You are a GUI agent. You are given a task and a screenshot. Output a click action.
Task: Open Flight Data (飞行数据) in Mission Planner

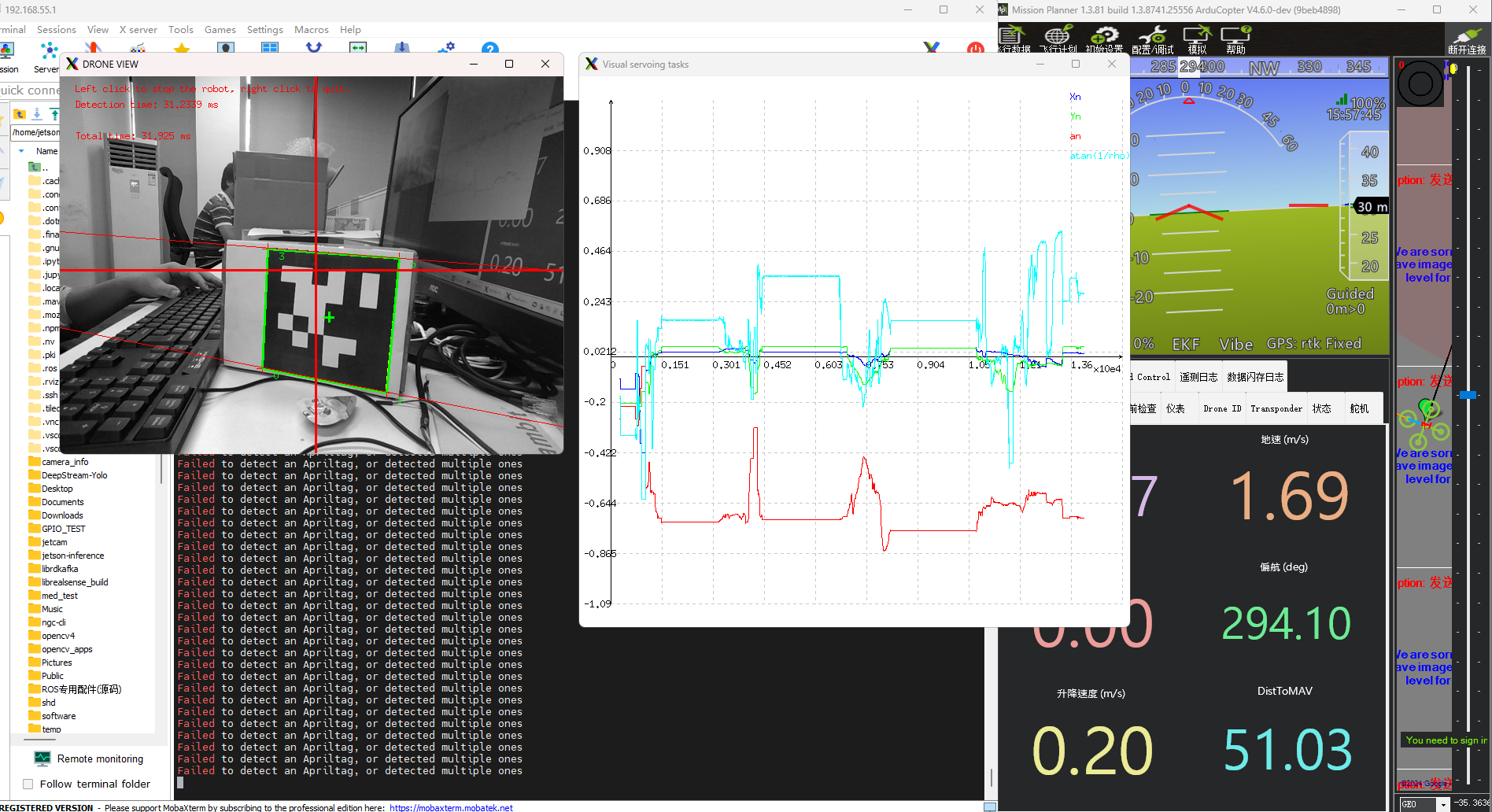pyautogui.click(x=1014, y=39)
